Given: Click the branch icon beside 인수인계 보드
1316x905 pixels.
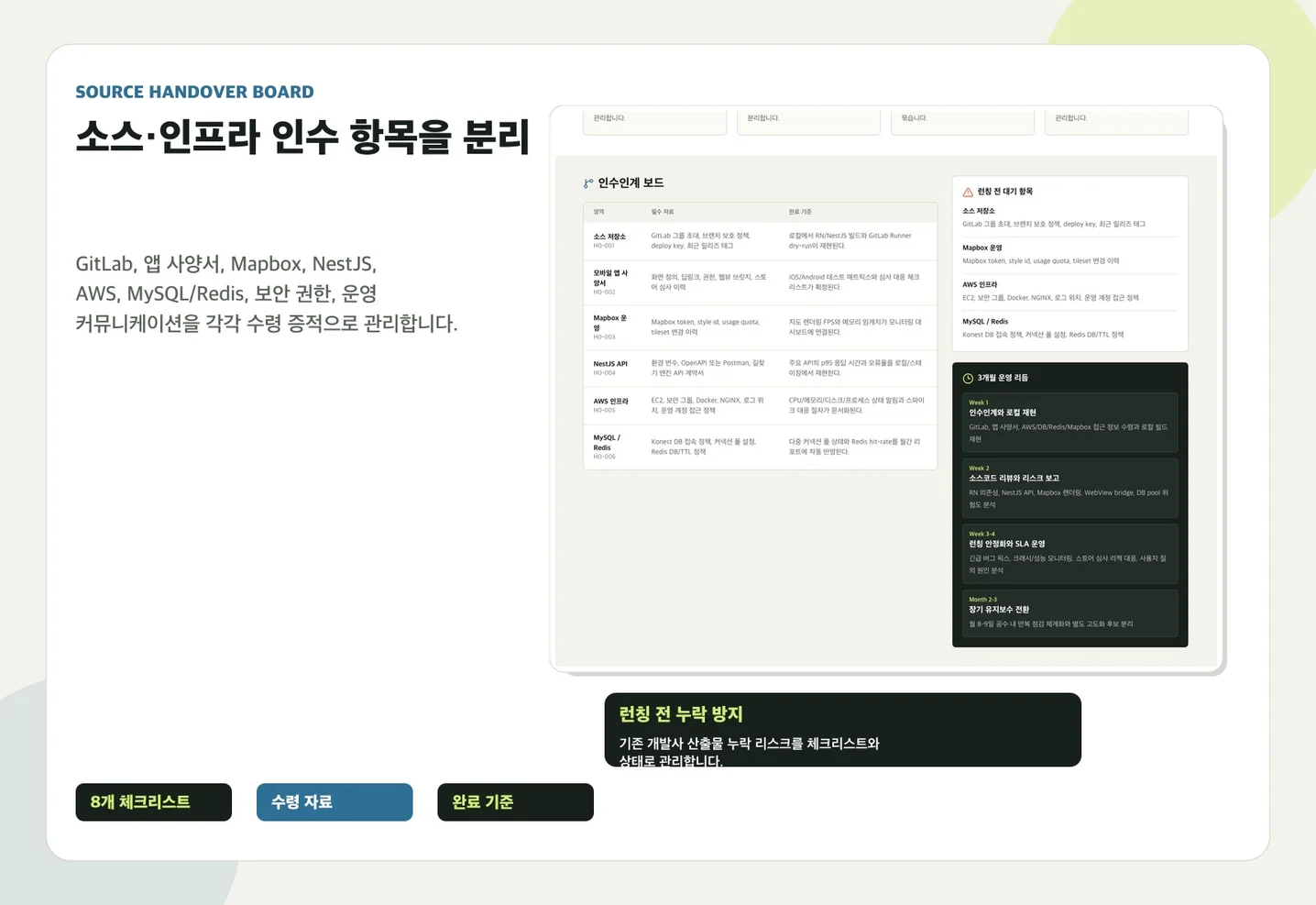Looking at the screenshot, I should tap(588, 183).
